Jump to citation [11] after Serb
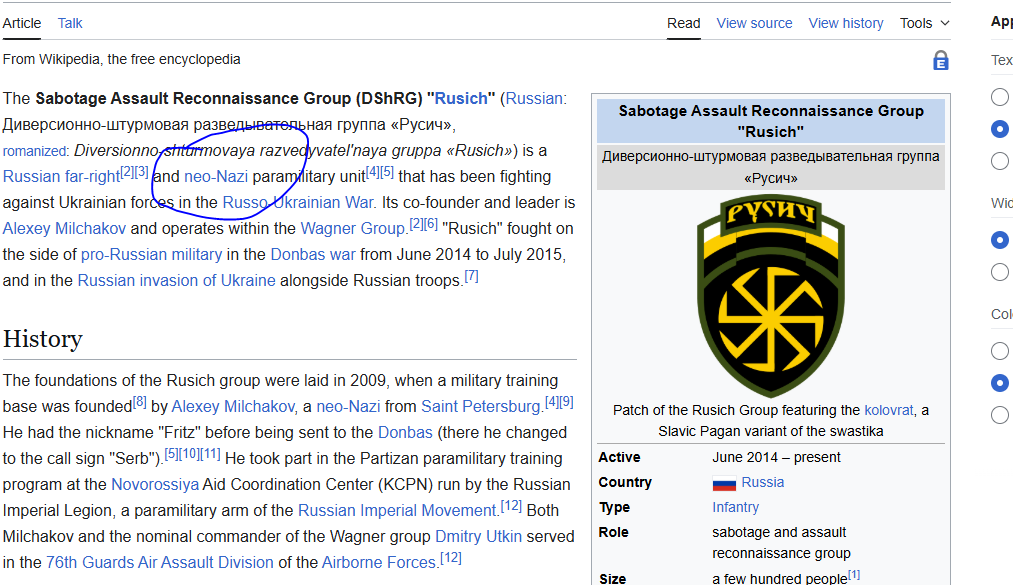The width and height of the screenshot is (1013, 585). (210, 453)
